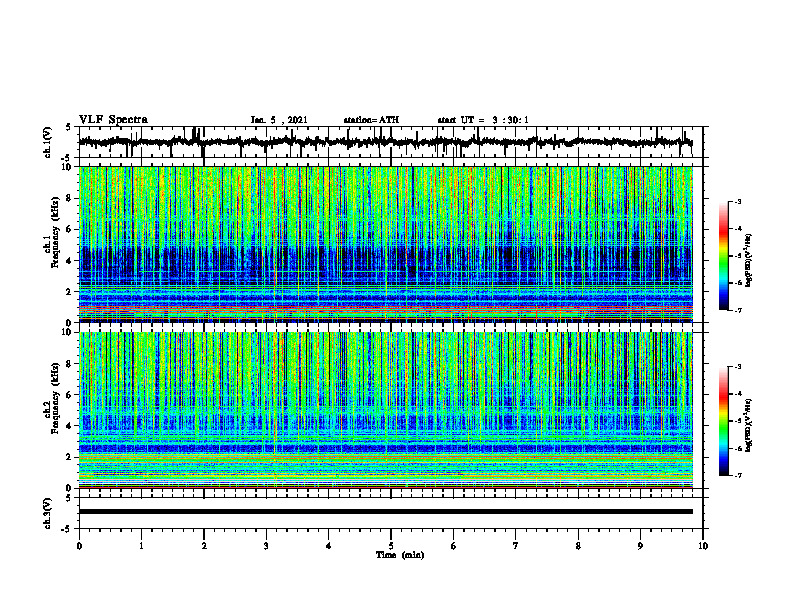The height and width of the screenshot is (612, 792).
Task: Click the "ch.3(V)" axis label
Action: [x=47, y=513]
